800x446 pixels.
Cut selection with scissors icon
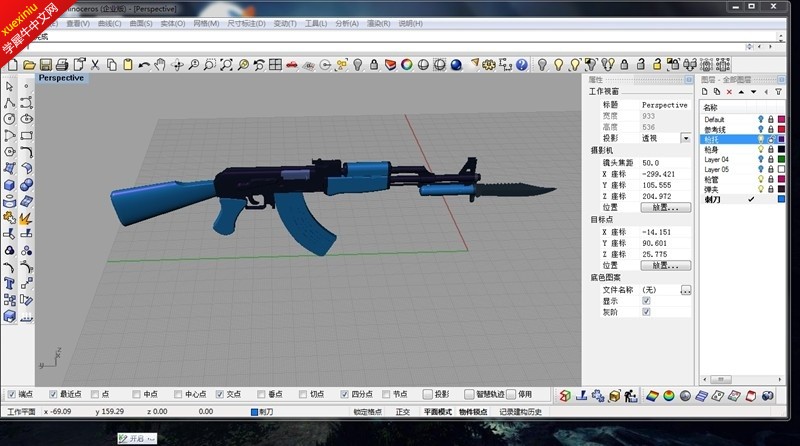(x=95, y=65)
